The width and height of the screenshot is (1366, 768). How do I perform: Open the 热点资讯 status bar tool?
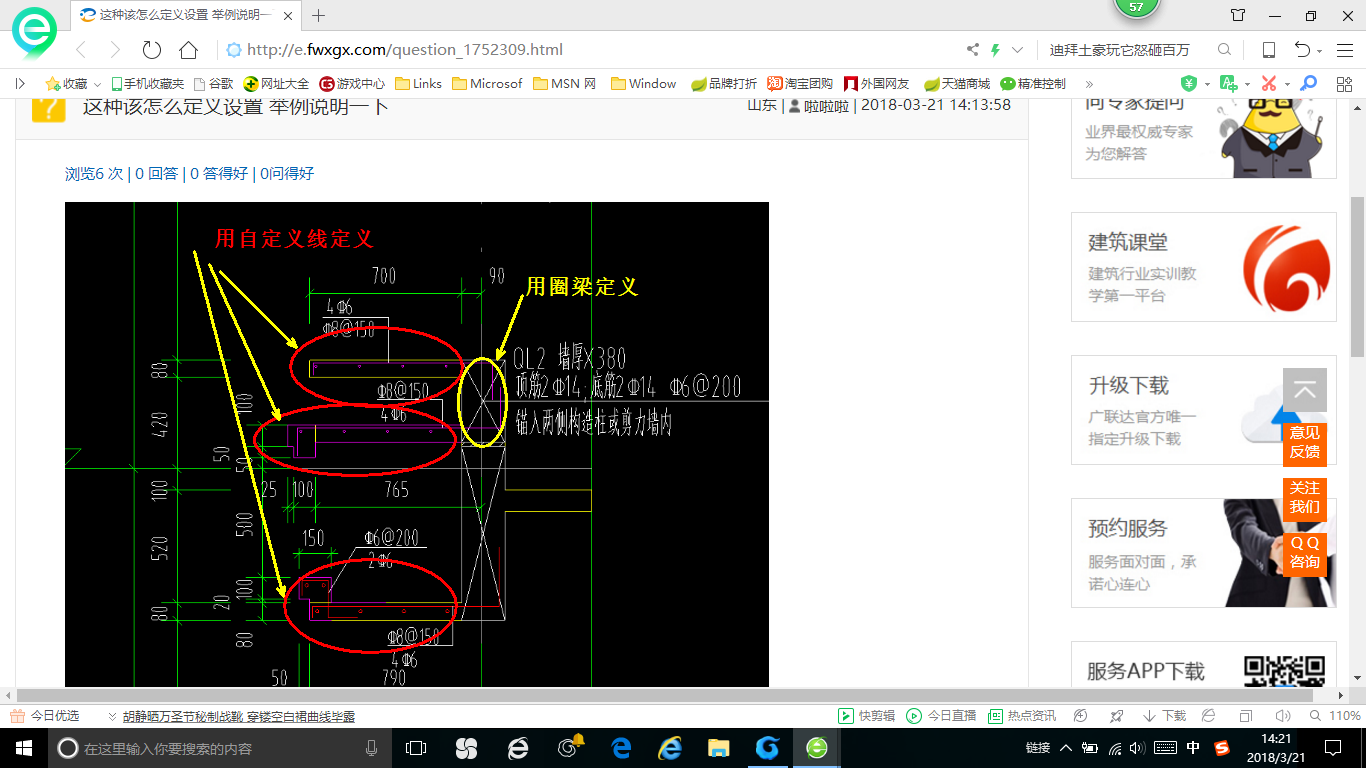[1021, 716]
